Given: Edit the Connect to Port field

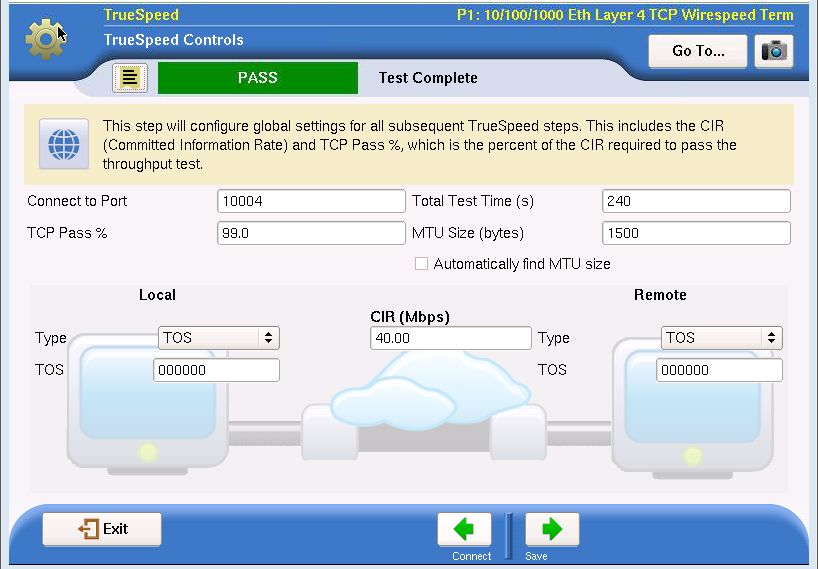Looking at the screenshot, I should tap(311, 201).
